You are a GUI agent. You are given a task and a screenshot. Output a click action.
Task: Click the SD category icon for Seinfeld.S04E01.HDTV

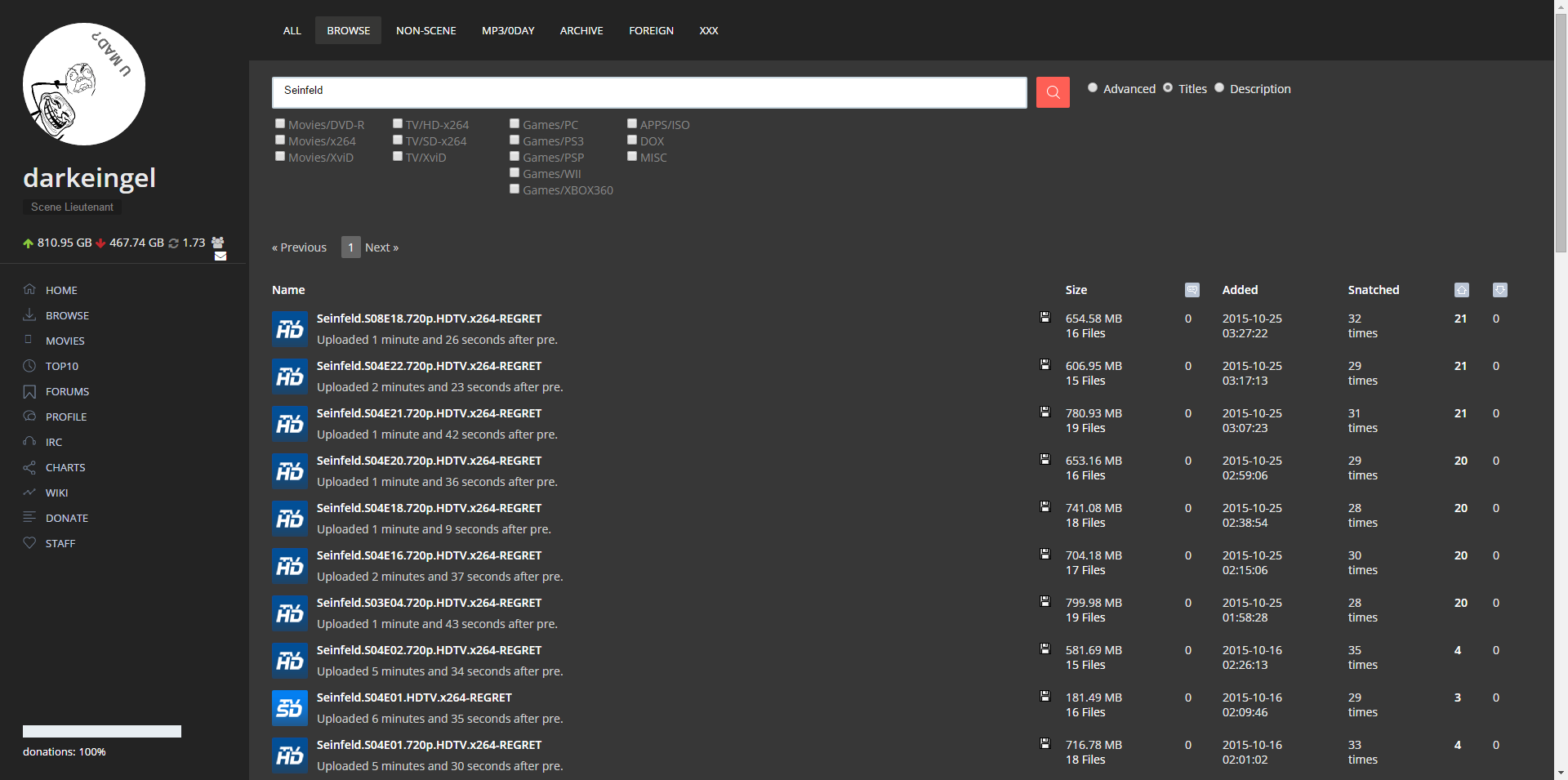coord(290,708)
